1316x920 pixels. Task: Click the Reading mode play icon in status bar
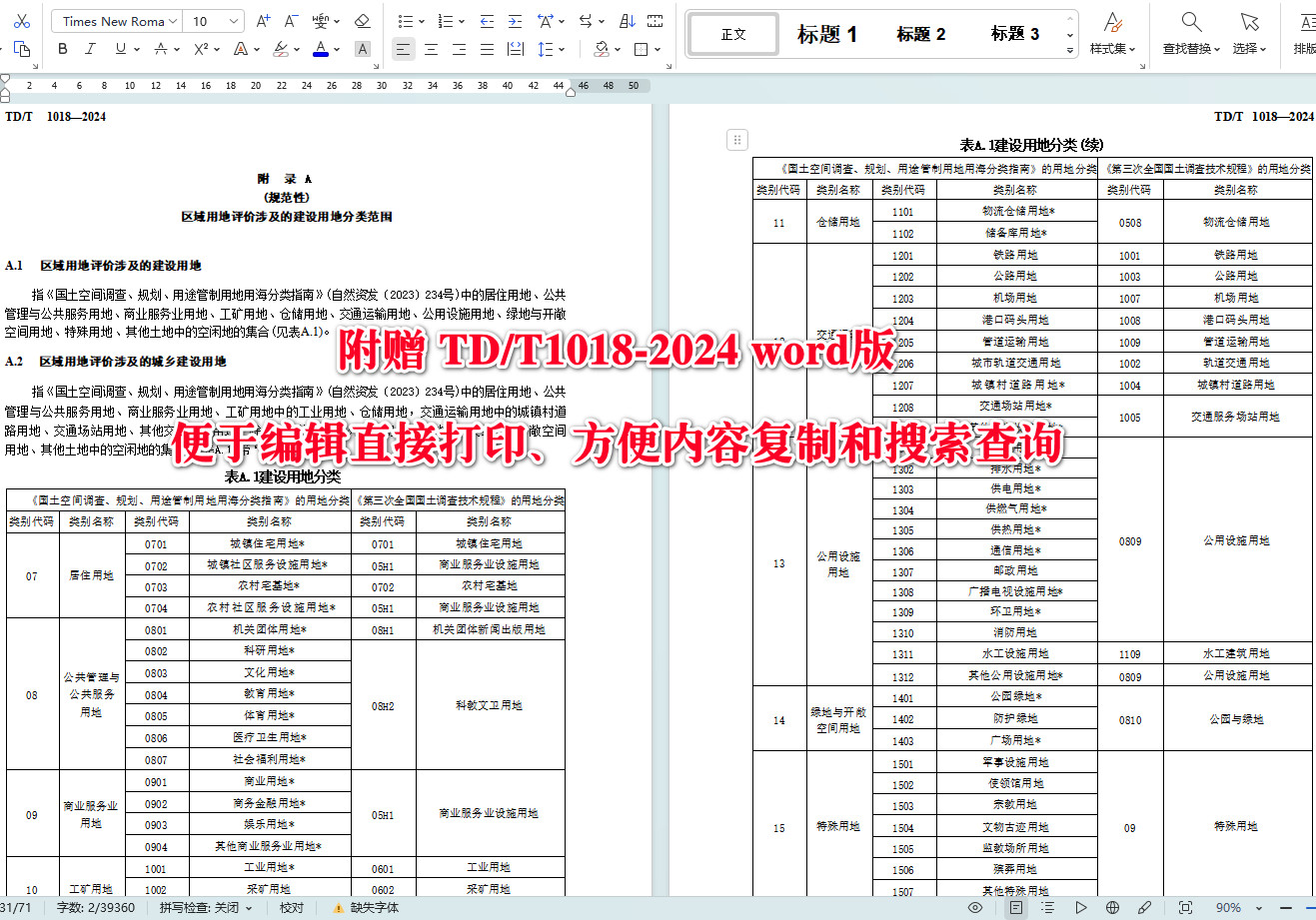(x=1081, y=908)
